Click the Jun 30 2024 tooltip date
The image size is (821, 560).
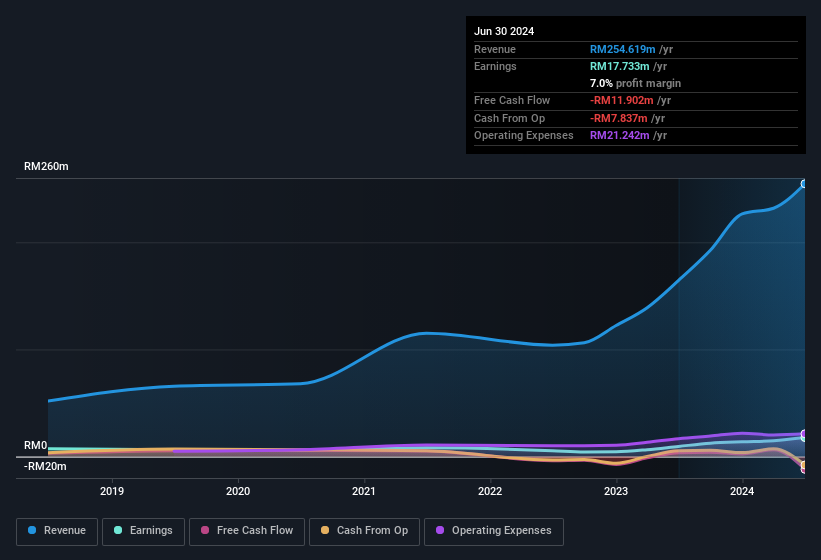[504, 31]
